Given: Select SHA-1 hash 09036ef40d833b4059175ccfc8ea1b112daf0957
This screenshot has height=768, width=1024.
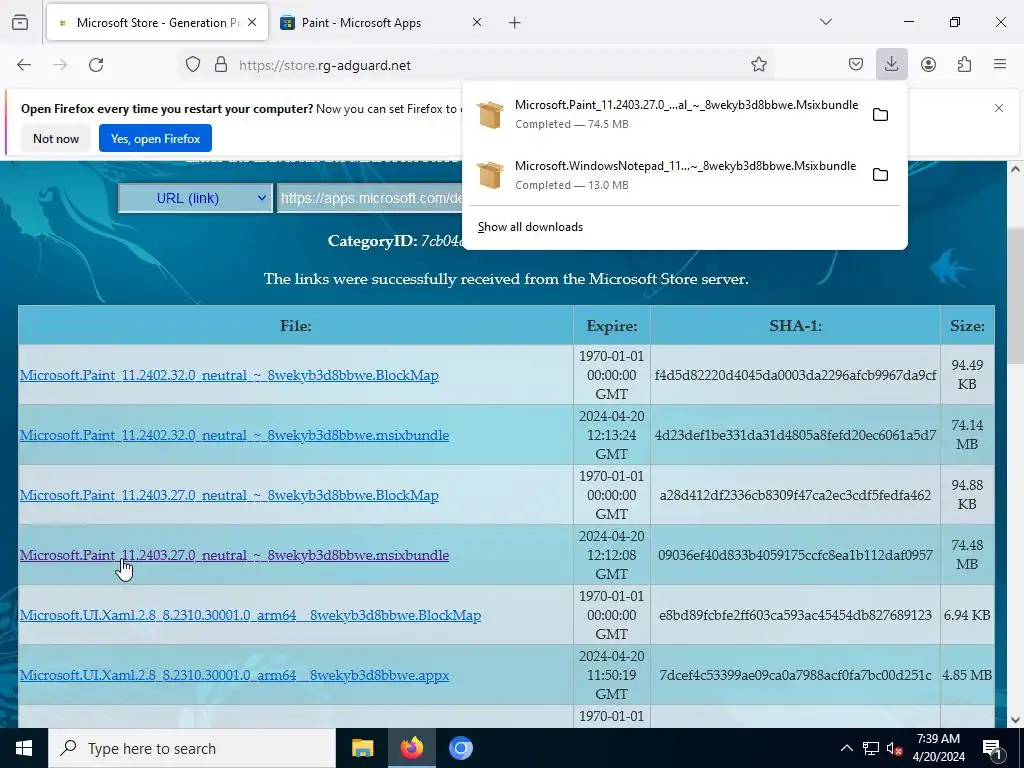Looking at the screenshot, I should pyautogui.click(x=795, y=555).
